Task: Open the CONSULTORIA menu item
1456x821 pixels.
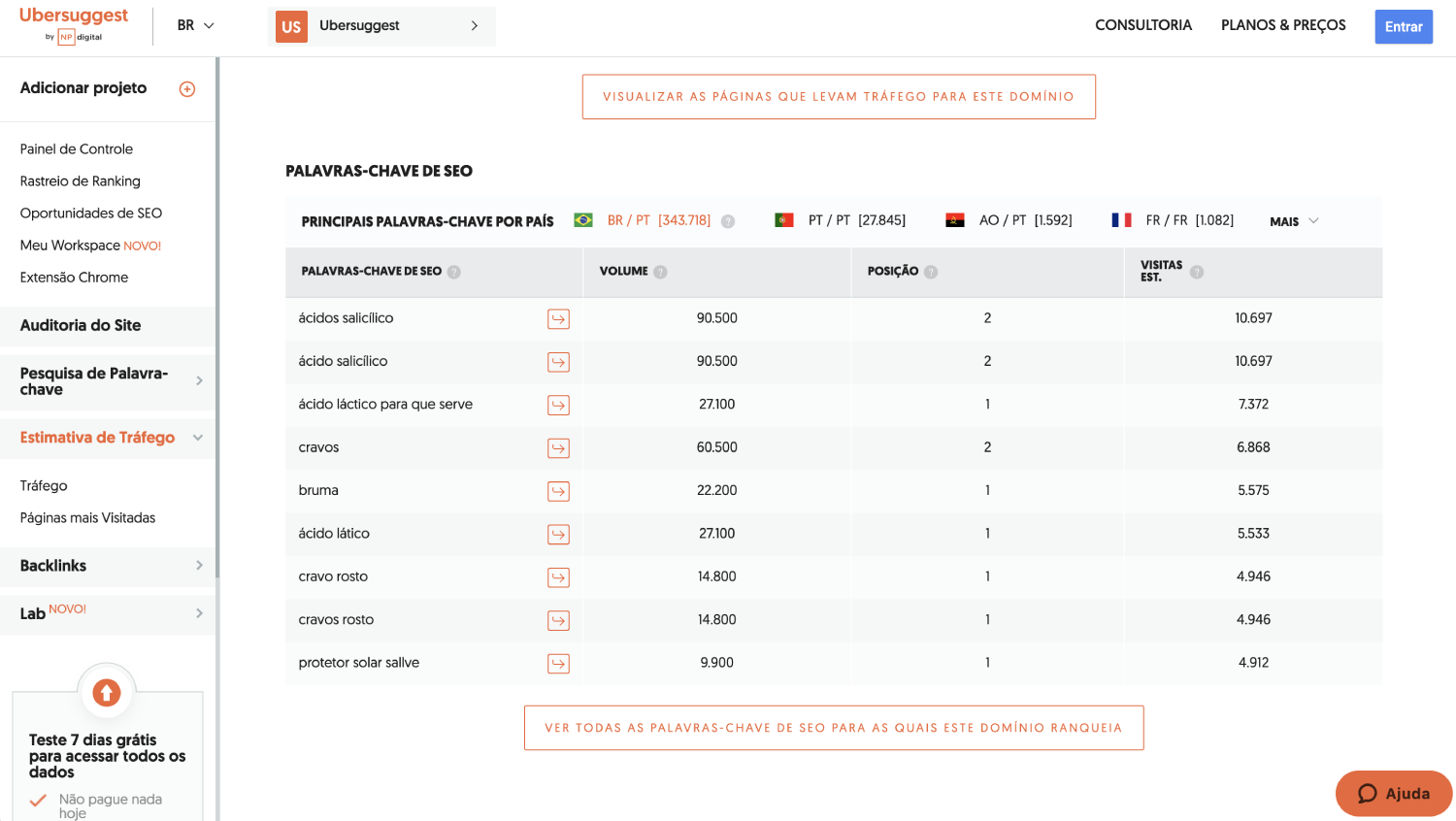Action: click(1143, 25)
